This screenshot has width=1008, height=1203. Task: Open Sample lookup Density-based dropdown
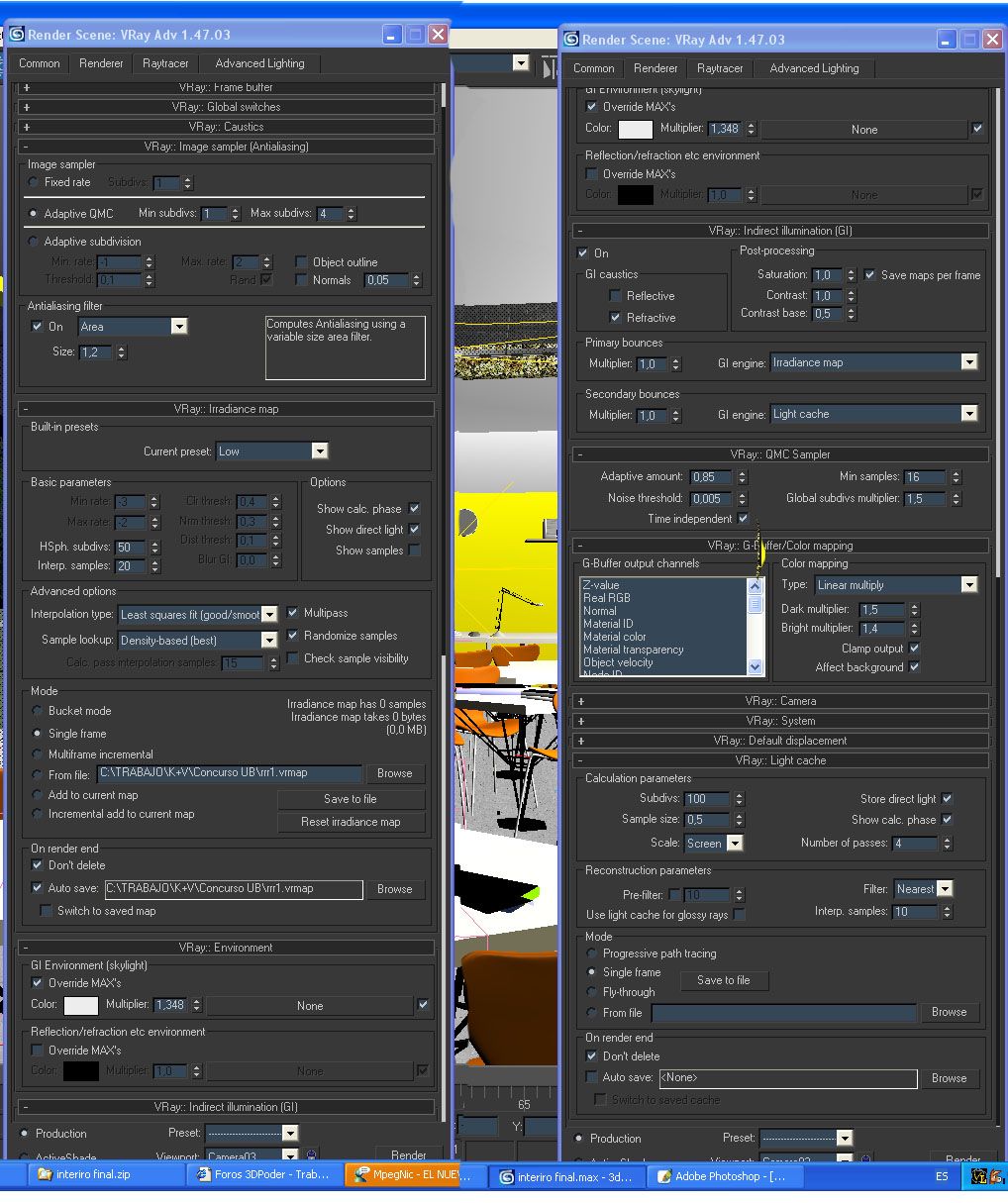point(268,641)
